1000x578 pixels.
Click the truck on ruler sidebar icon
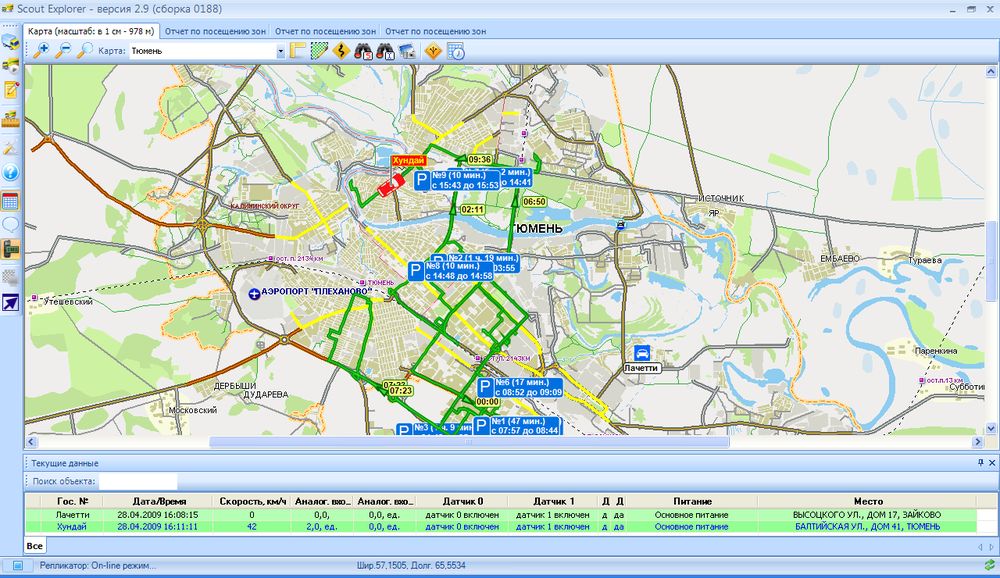pyautogui.click(x=11, y=119)
